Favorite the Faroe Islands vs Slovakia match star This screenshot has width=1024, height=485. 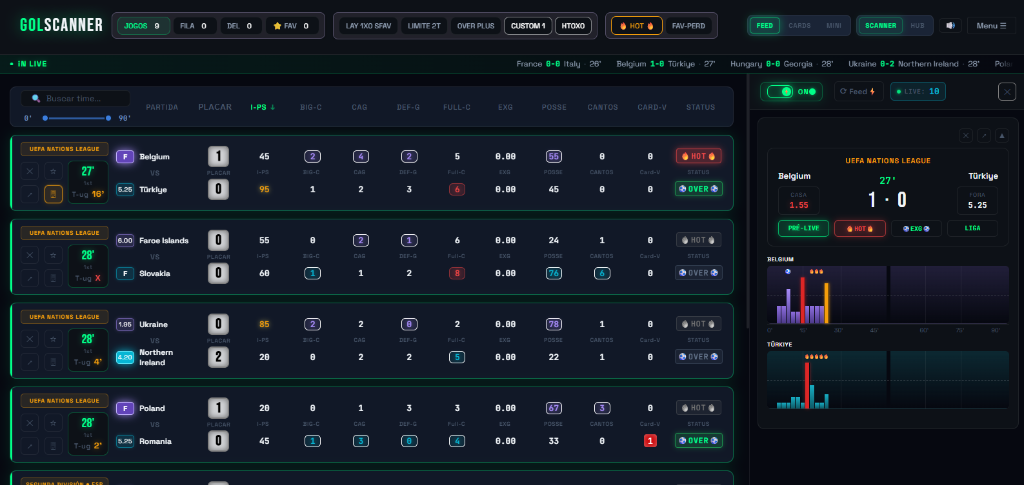pos(54,255)
